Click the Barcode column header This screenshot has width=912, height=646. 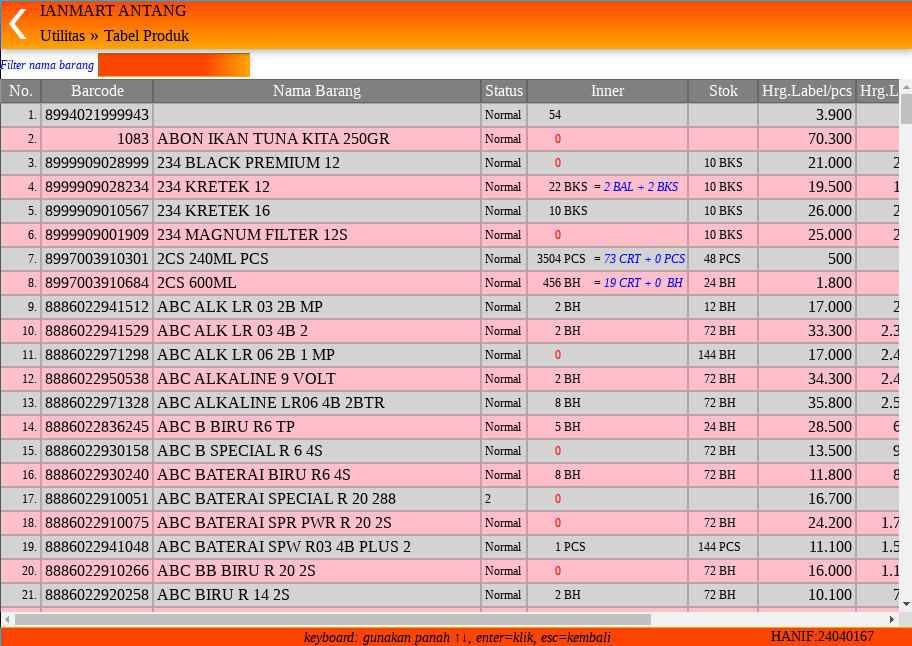pos(97,91)
